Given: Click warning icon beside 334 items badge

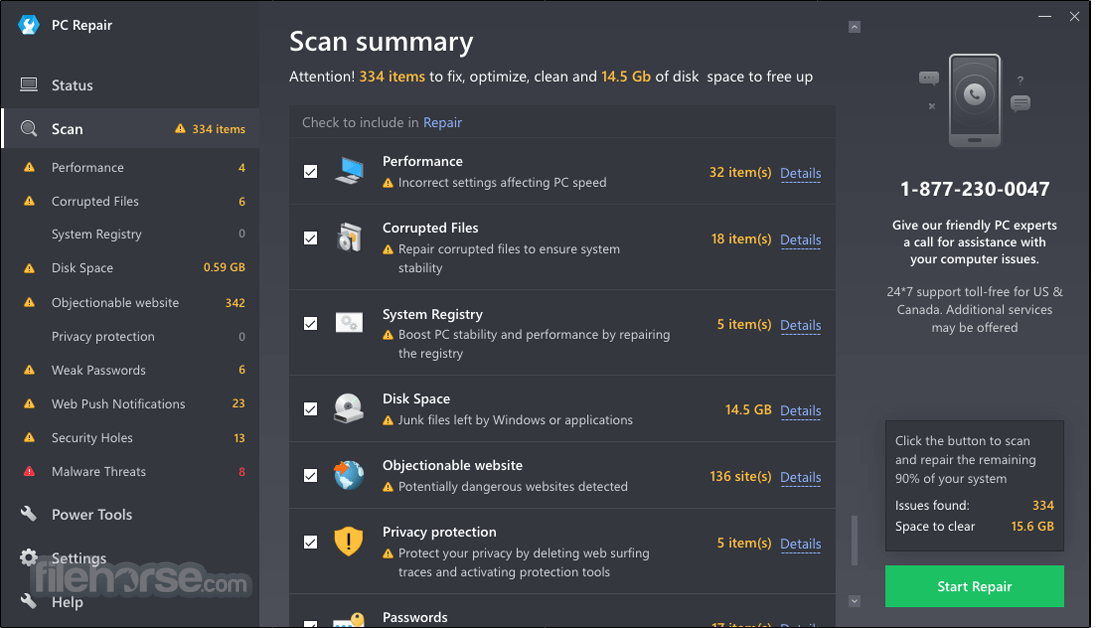Looking at the screenshot, I should 180,128.
